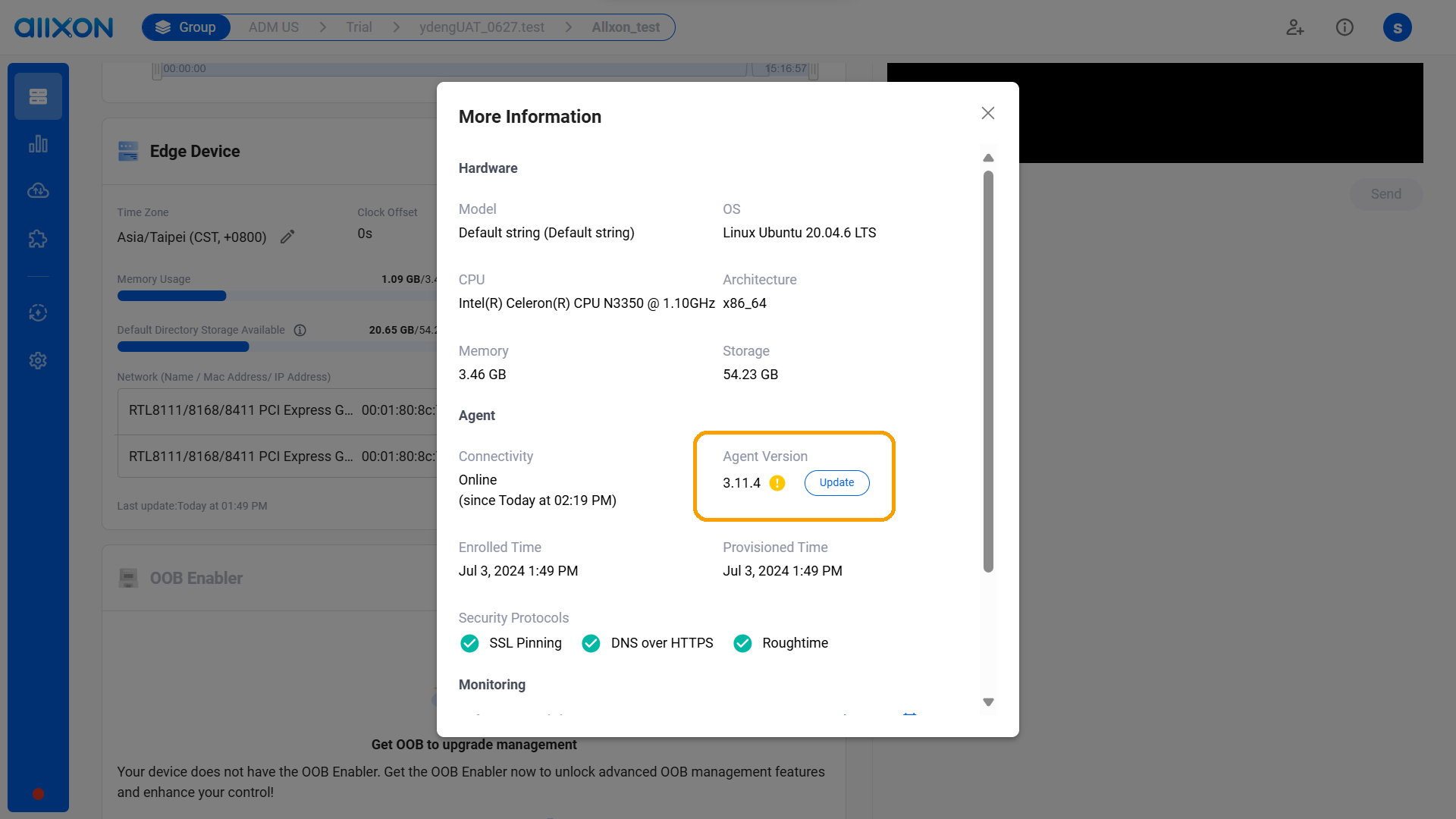
Task: Toggle the Roughtime security check
Action: [x=742, y=643]
